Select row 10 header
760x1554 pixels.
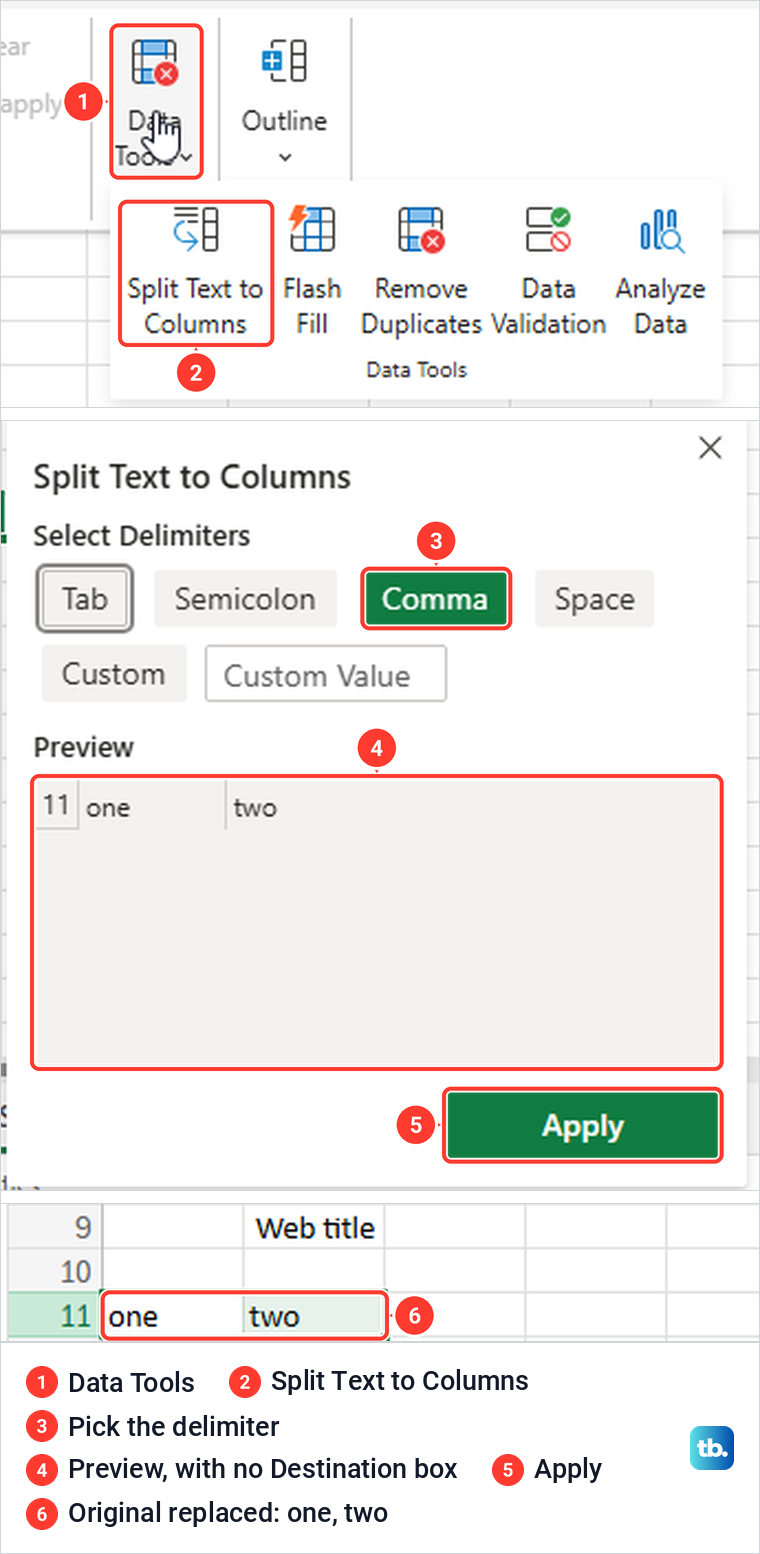pos(54,1271)
